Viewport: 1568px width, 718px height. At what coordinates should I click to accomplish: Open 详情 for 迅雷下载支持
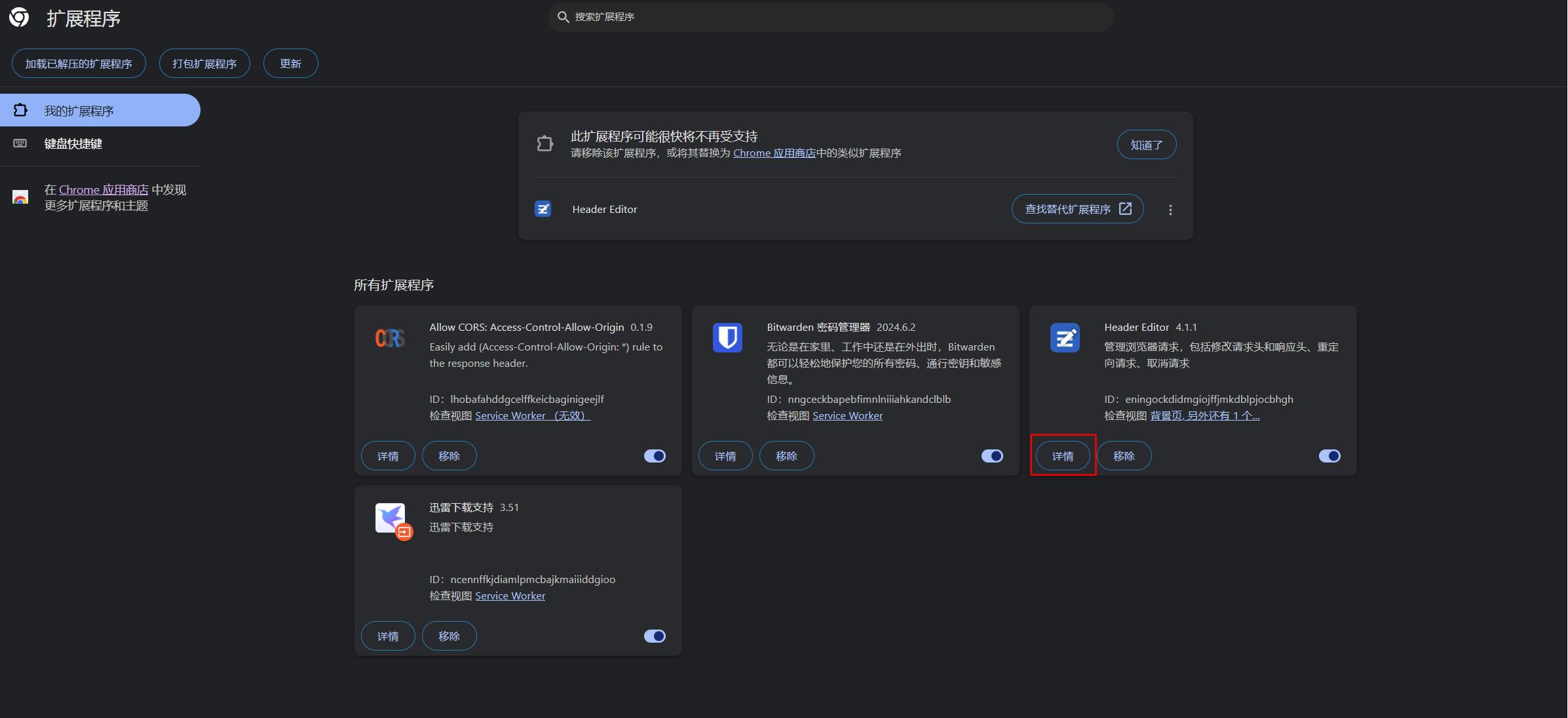coord(388,636)
